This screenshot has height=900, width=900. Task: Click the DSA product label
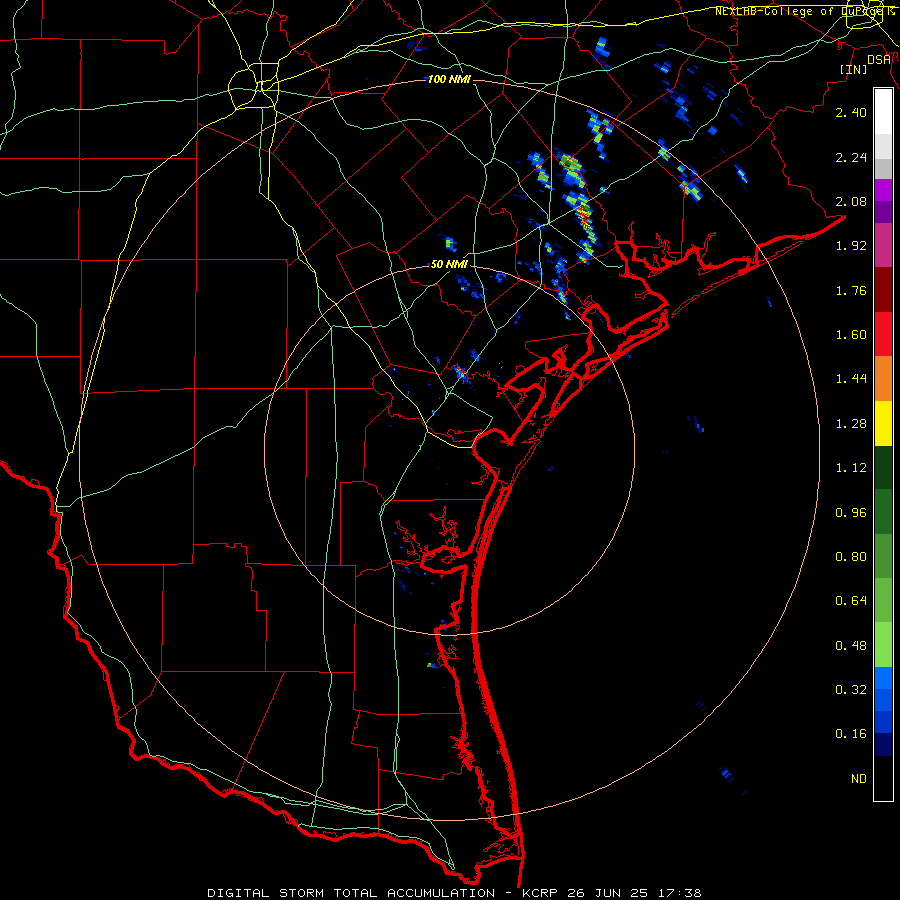click(879, 59)
